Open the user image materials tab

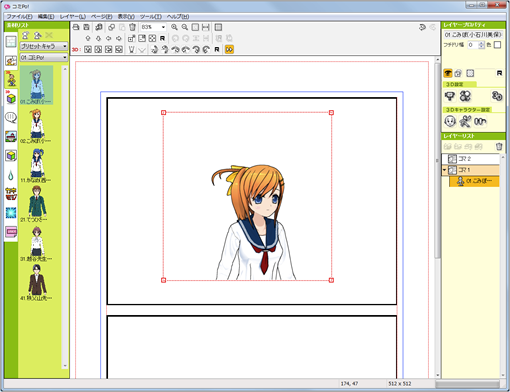pos(11,232)
